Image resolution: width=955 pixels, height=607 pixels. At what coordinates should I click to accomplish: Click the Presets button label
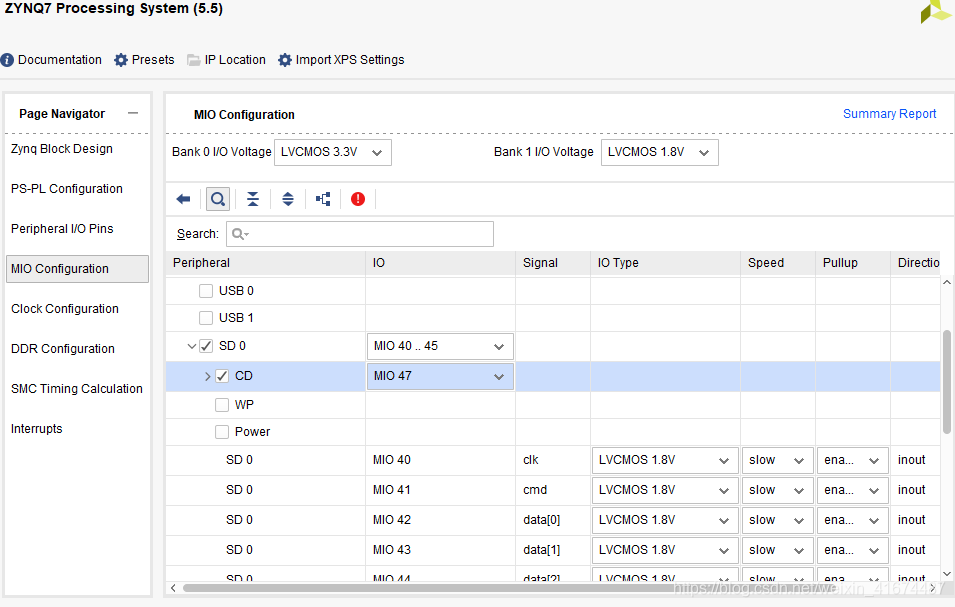point(153,60)
